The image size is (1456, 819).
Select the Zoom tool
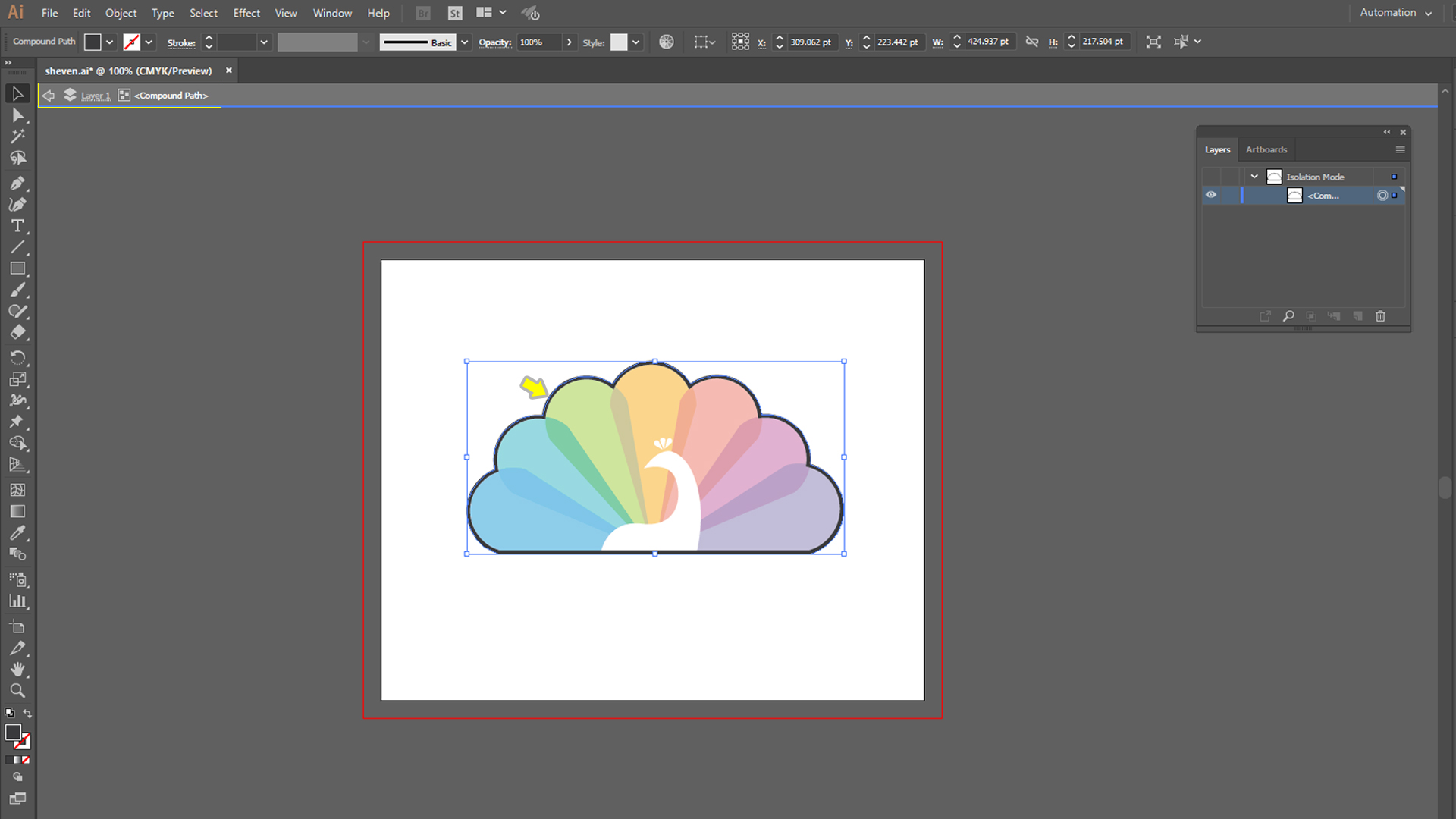click(x=17, y=690)
